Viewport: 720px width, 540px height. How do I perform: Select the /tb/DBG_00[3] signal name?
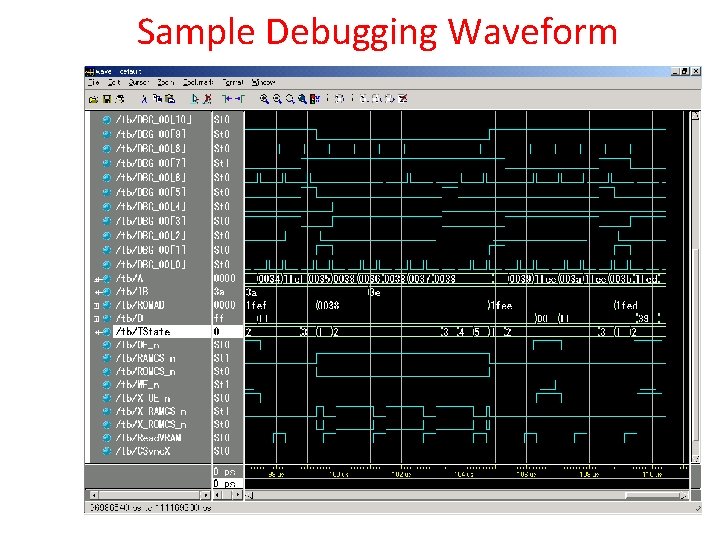coord(151,221)
